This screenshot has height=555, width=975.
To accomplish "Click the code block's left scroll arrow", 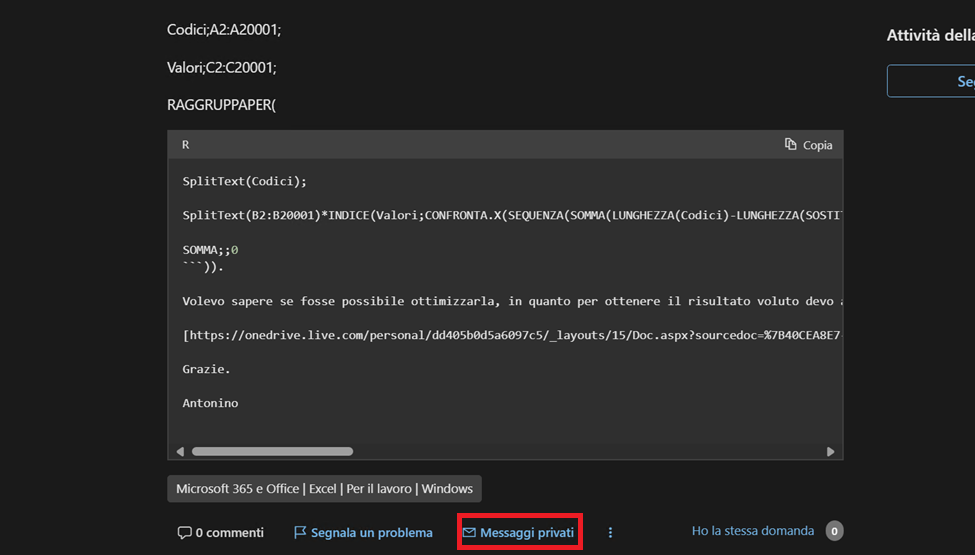I will coord(180,452).
